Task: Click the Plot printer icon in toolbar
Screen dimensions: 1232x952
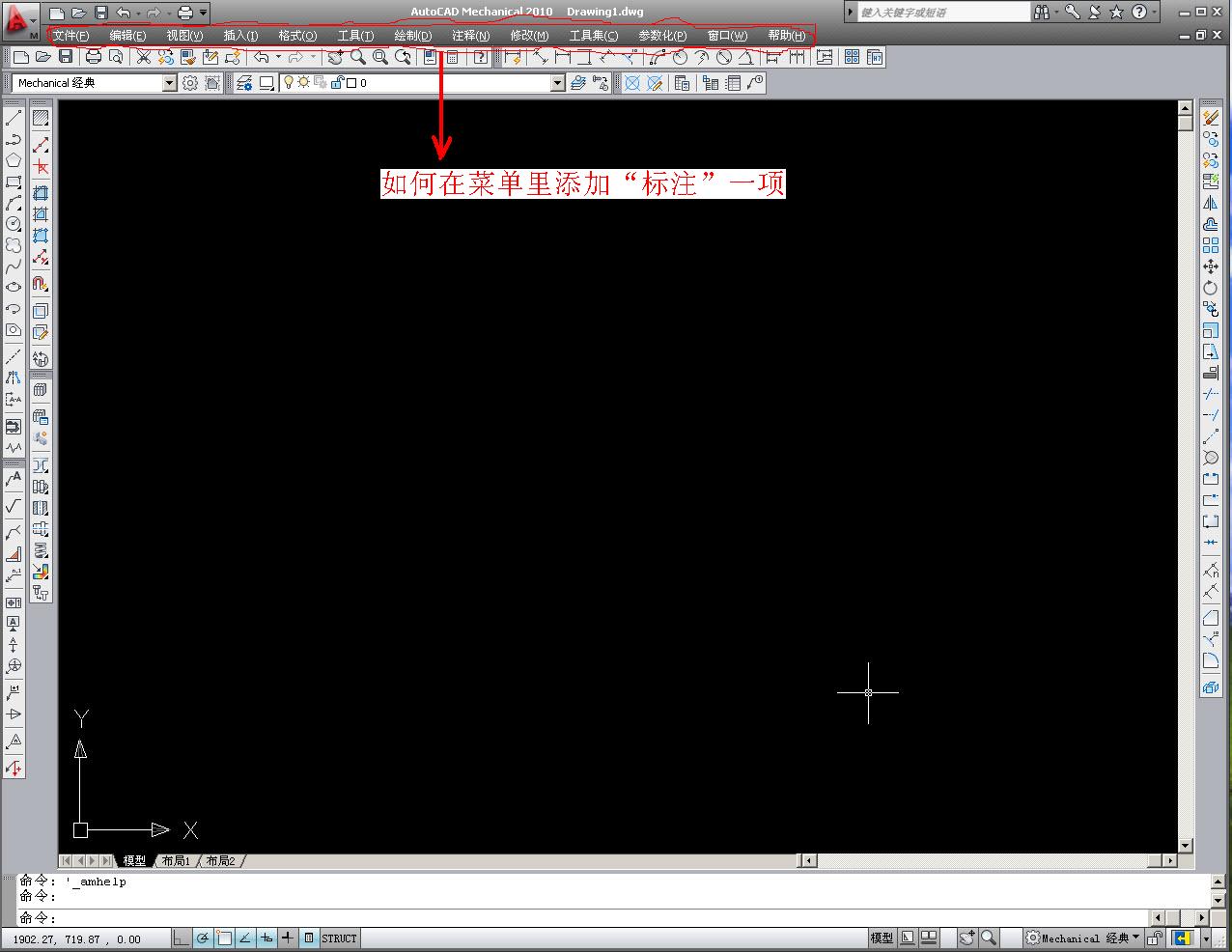Action: [94, 58]
